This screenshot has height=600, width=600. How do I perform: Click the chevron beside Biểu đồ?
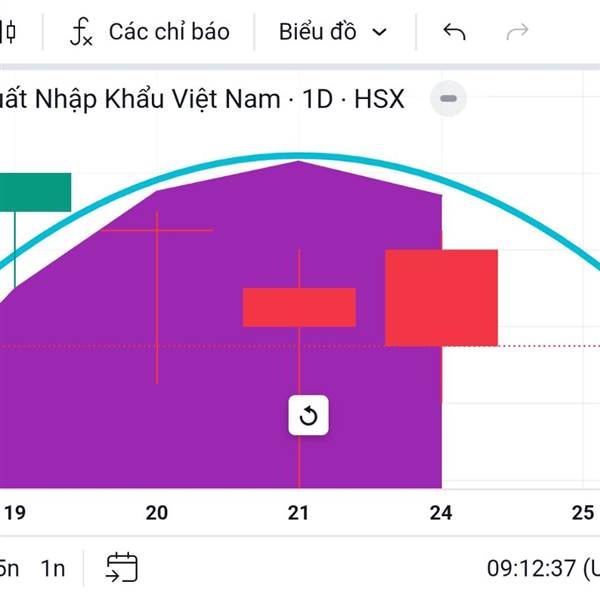[x=379, y=32]
